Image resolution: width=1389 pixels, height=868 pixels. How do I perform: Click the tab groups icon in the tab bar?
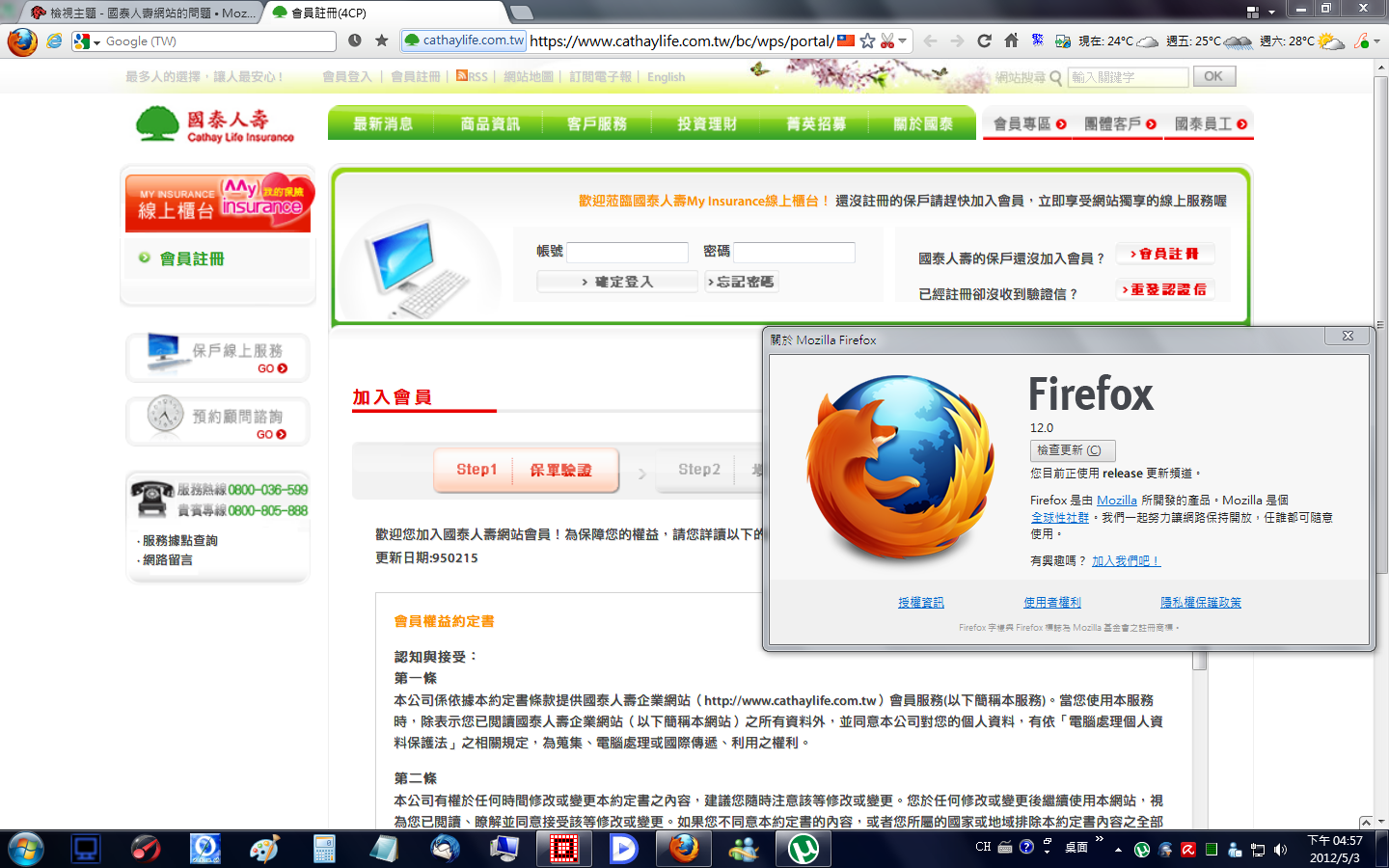1253,13
